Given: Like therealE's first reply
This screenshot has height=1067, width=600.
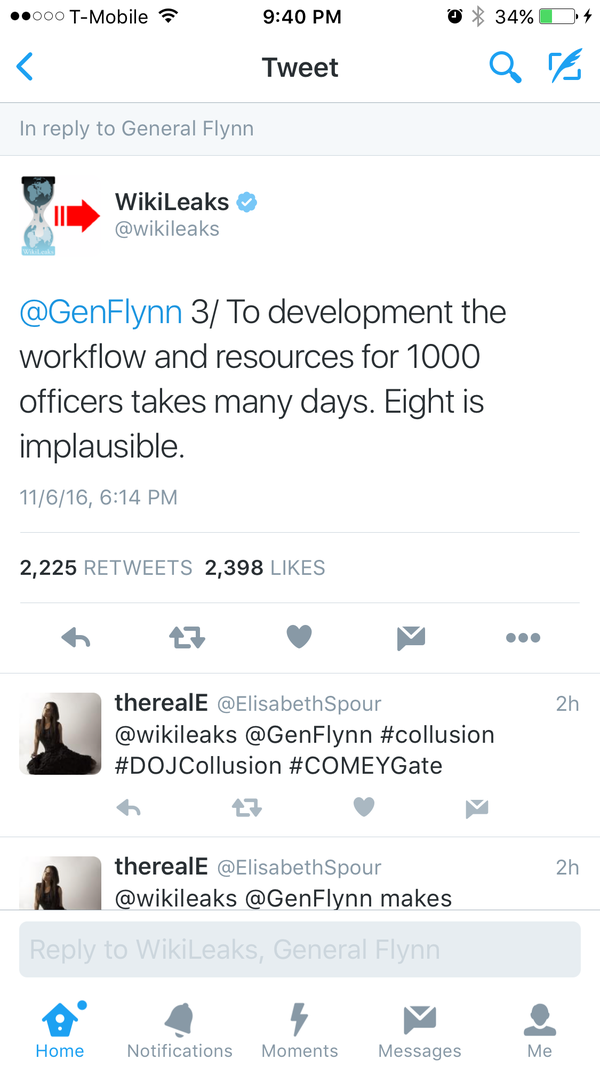Looking at the screenshot, I should coord(364,807).
